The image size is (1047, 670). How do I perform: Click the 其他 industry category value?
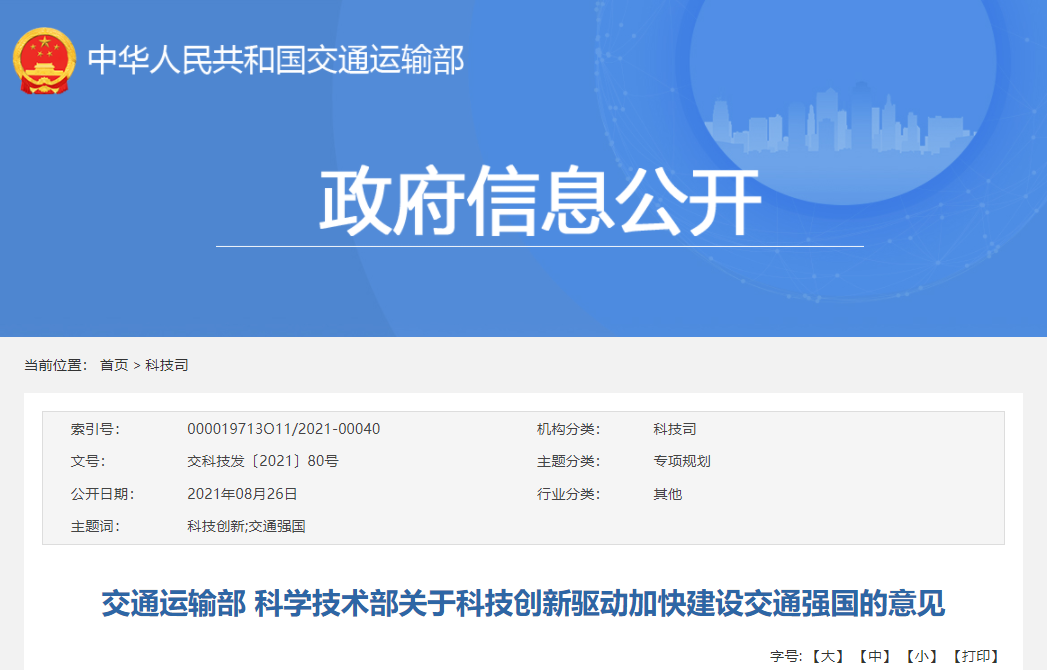click(x=668, y=494)
